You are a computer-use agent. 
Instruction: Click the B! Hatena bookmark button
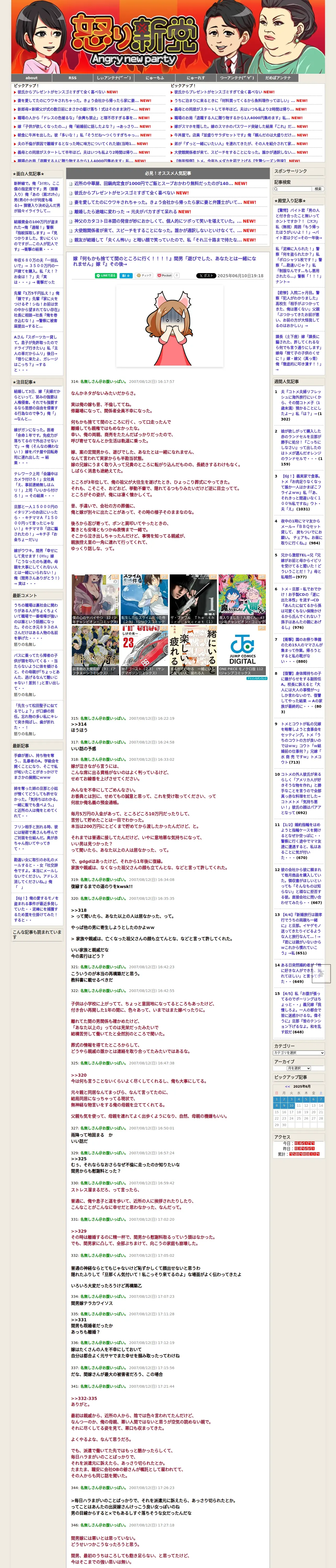coord(126,275)
